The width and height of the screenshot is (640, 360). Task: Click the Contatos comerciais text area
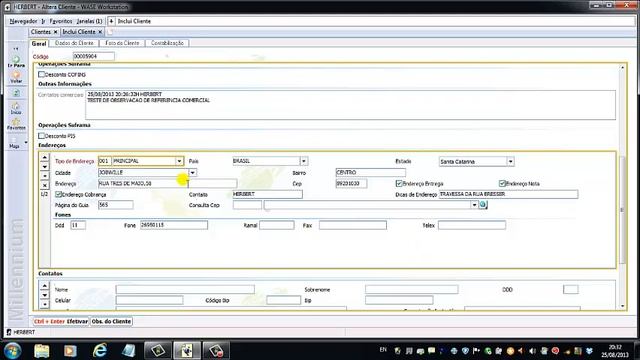coord(350,105)
